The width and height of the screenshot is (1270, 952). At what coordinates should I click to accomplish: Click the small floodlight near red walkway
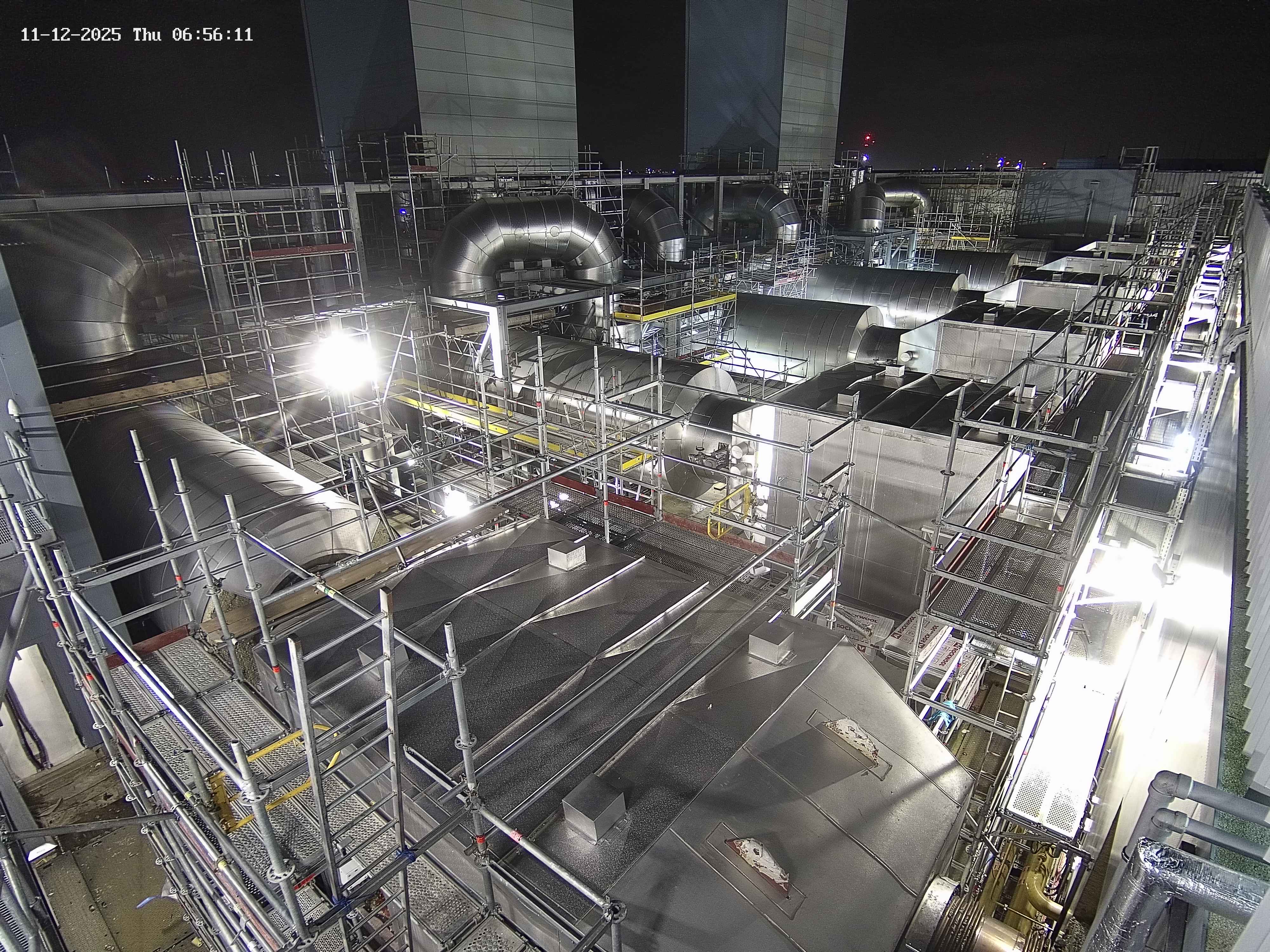(x=457, y=502)
